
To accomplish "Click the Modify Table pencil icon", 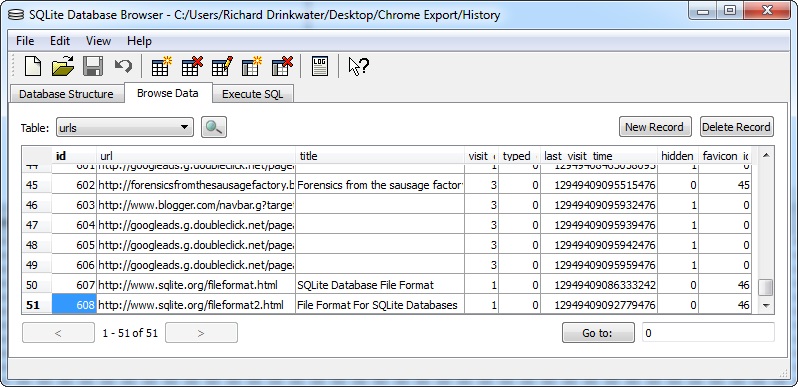I will [222, 67].
